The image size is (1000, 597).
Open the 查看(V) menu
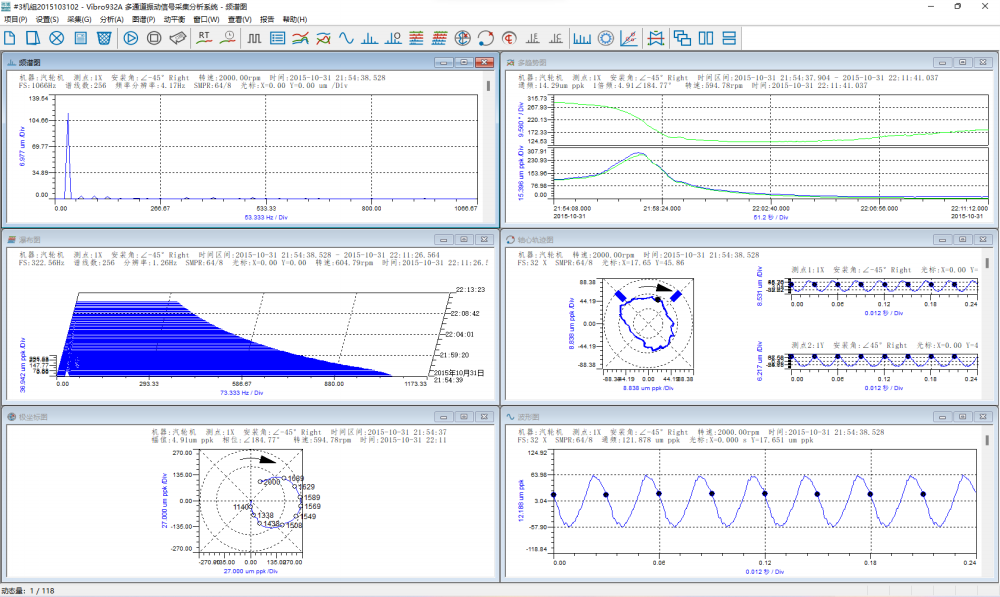[x=240, y=20]
